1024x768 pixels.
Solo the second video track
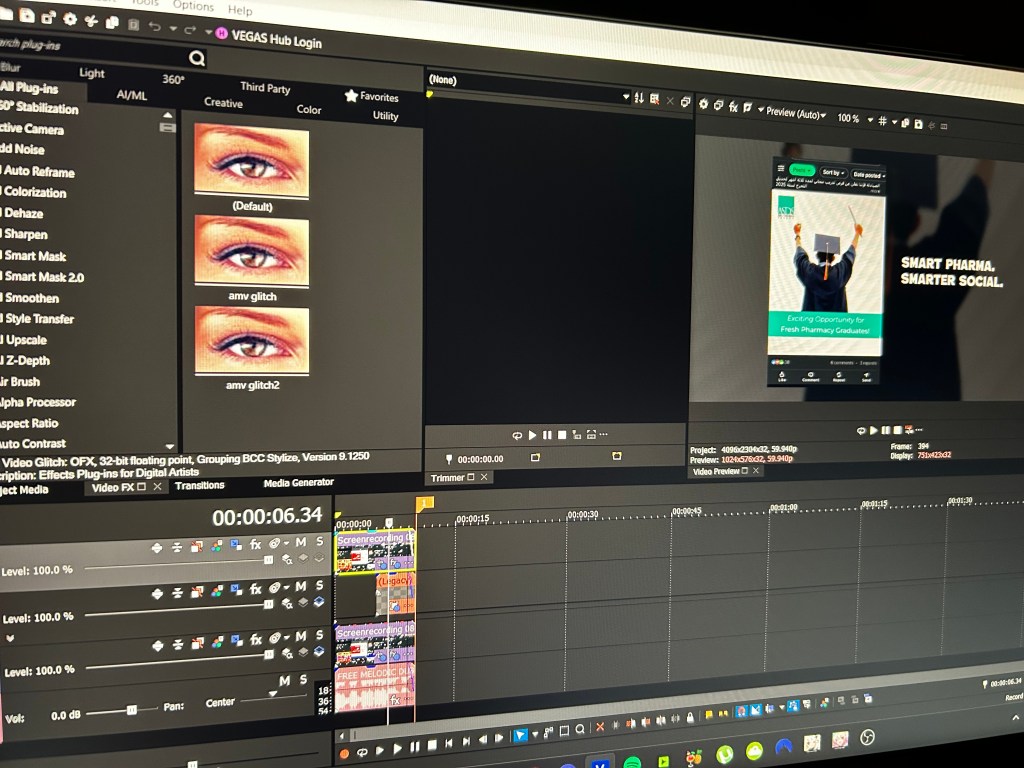coord(320,586)
